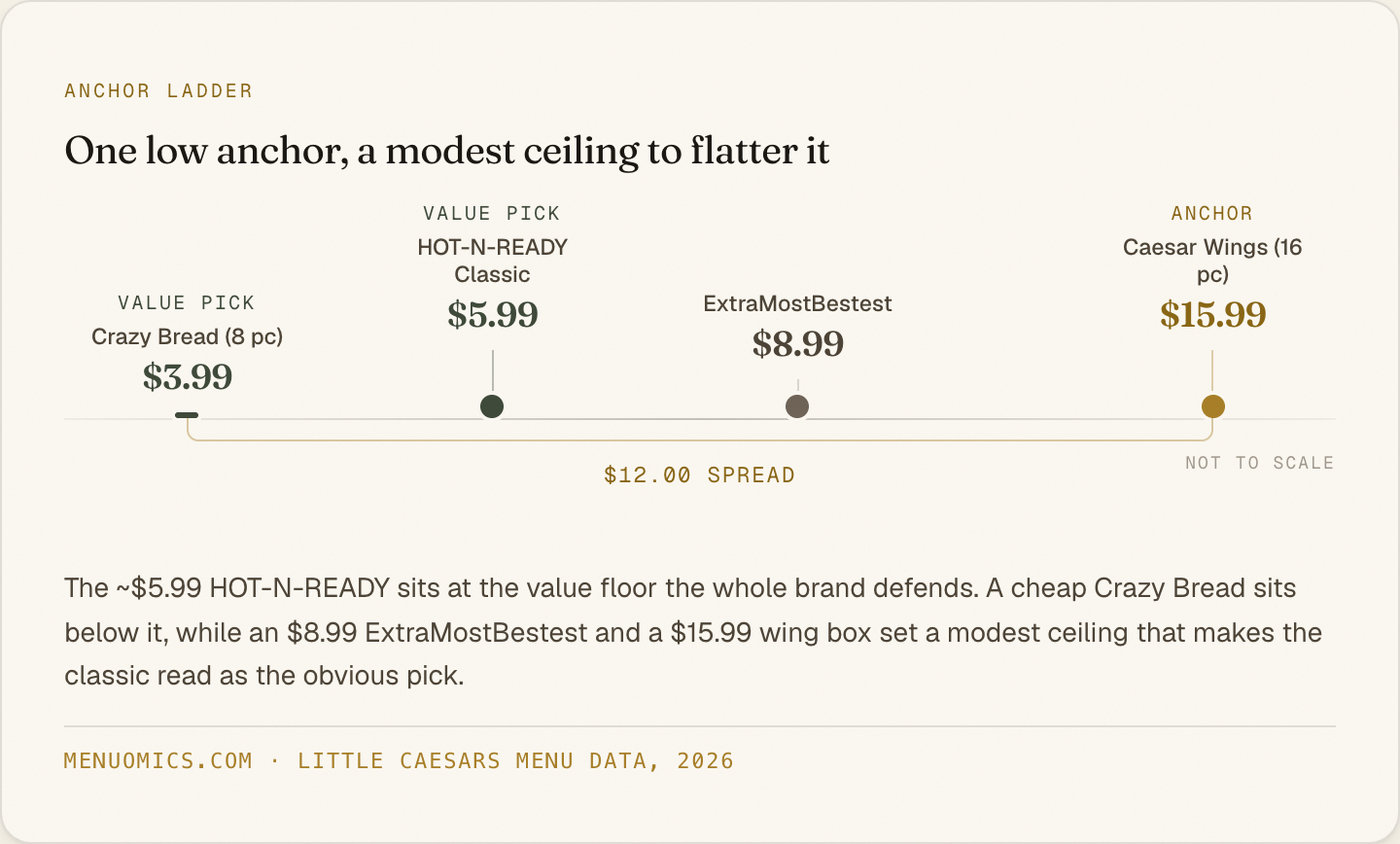Click the Caesar Wings (16 pc) item name

[x=1212, y=261]
